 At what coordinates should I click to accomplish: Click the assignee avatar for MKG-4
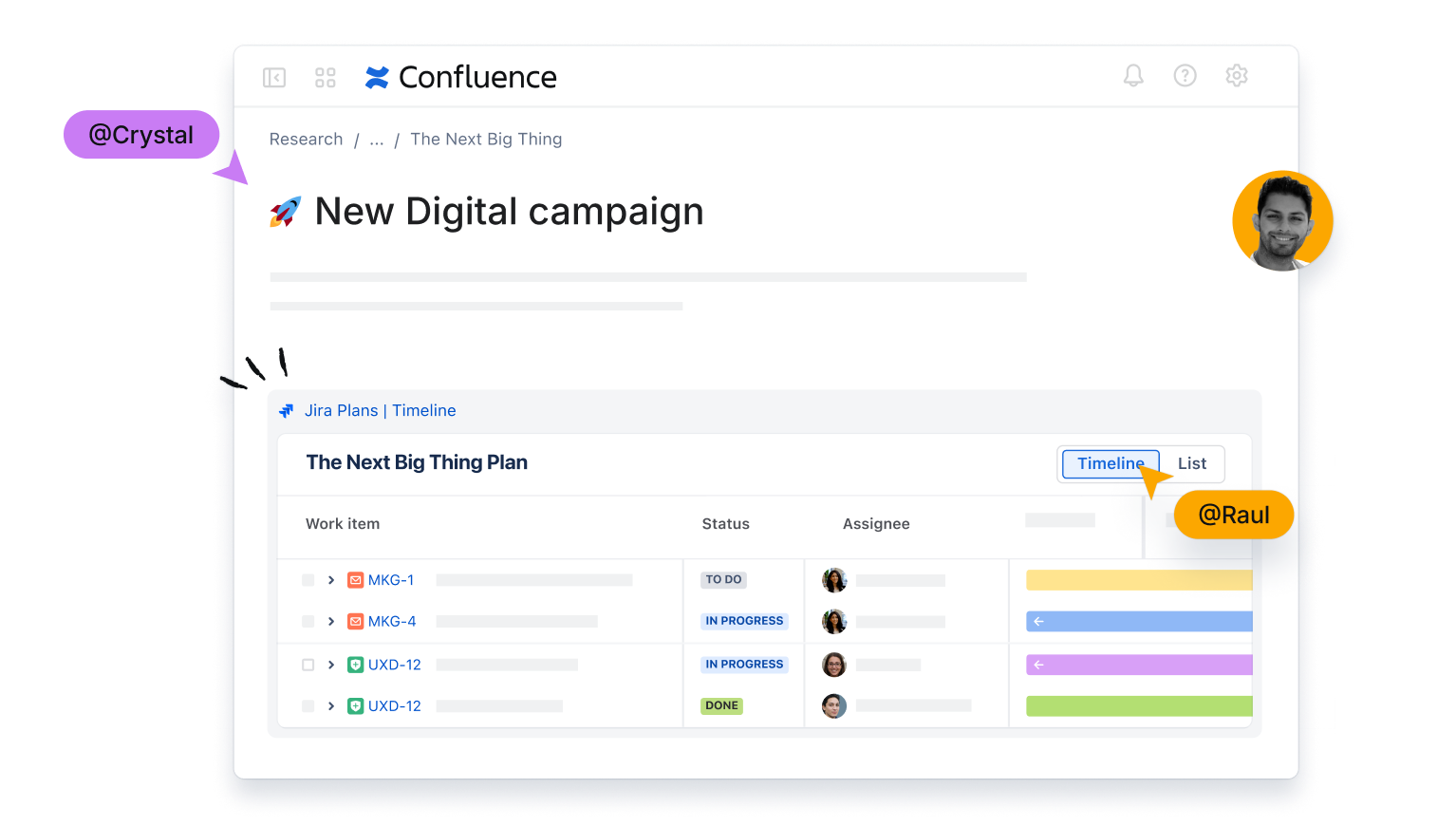(834, 621)
